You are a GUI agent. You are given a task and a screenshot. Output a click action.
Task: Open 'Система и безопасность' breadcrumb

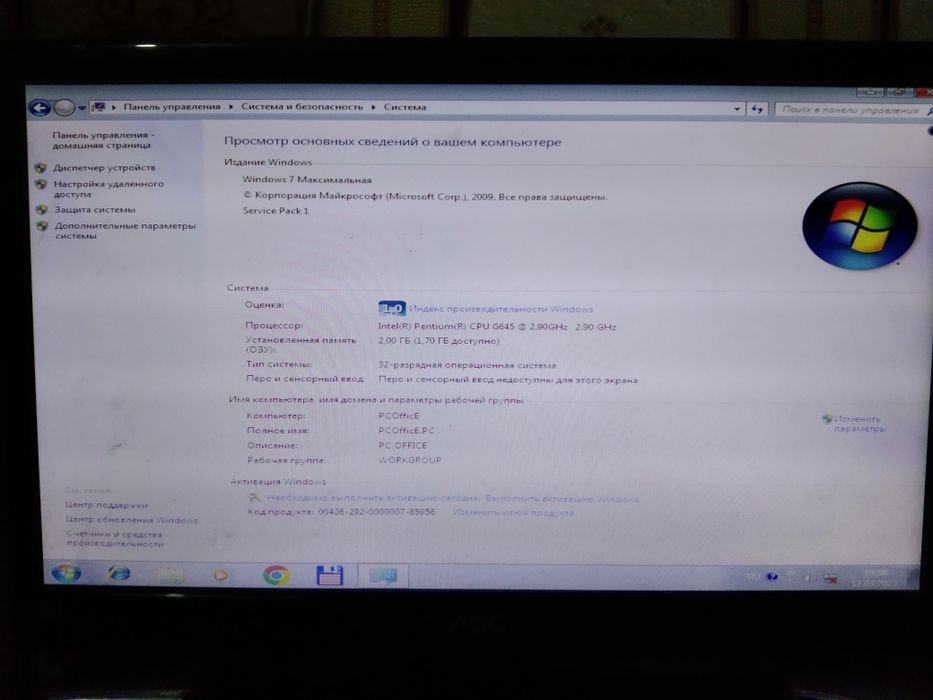pyautogui.click(x=302, y=107)
